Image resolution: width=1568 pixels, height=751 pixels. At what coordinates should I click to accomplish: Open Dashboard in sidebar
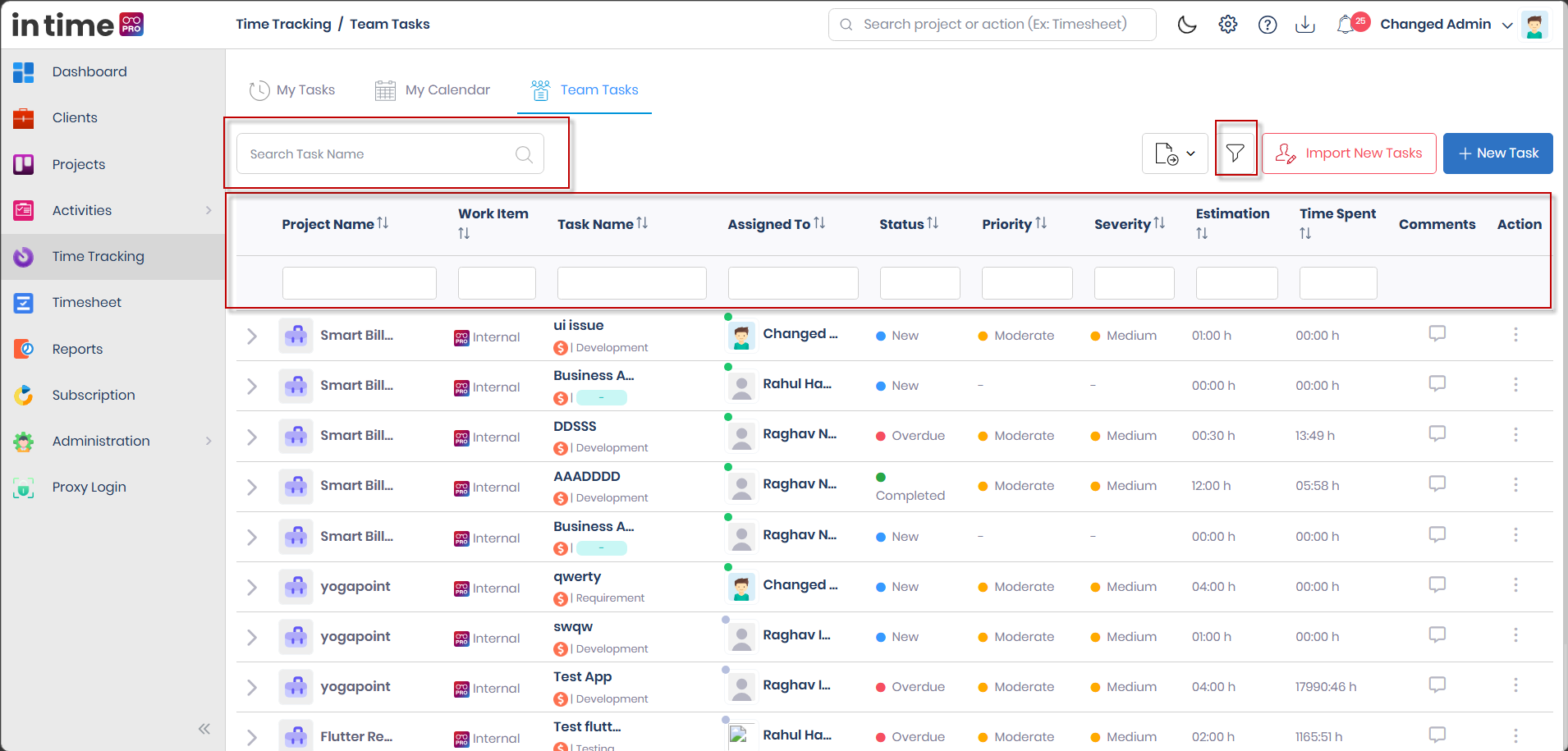(89, 72)
